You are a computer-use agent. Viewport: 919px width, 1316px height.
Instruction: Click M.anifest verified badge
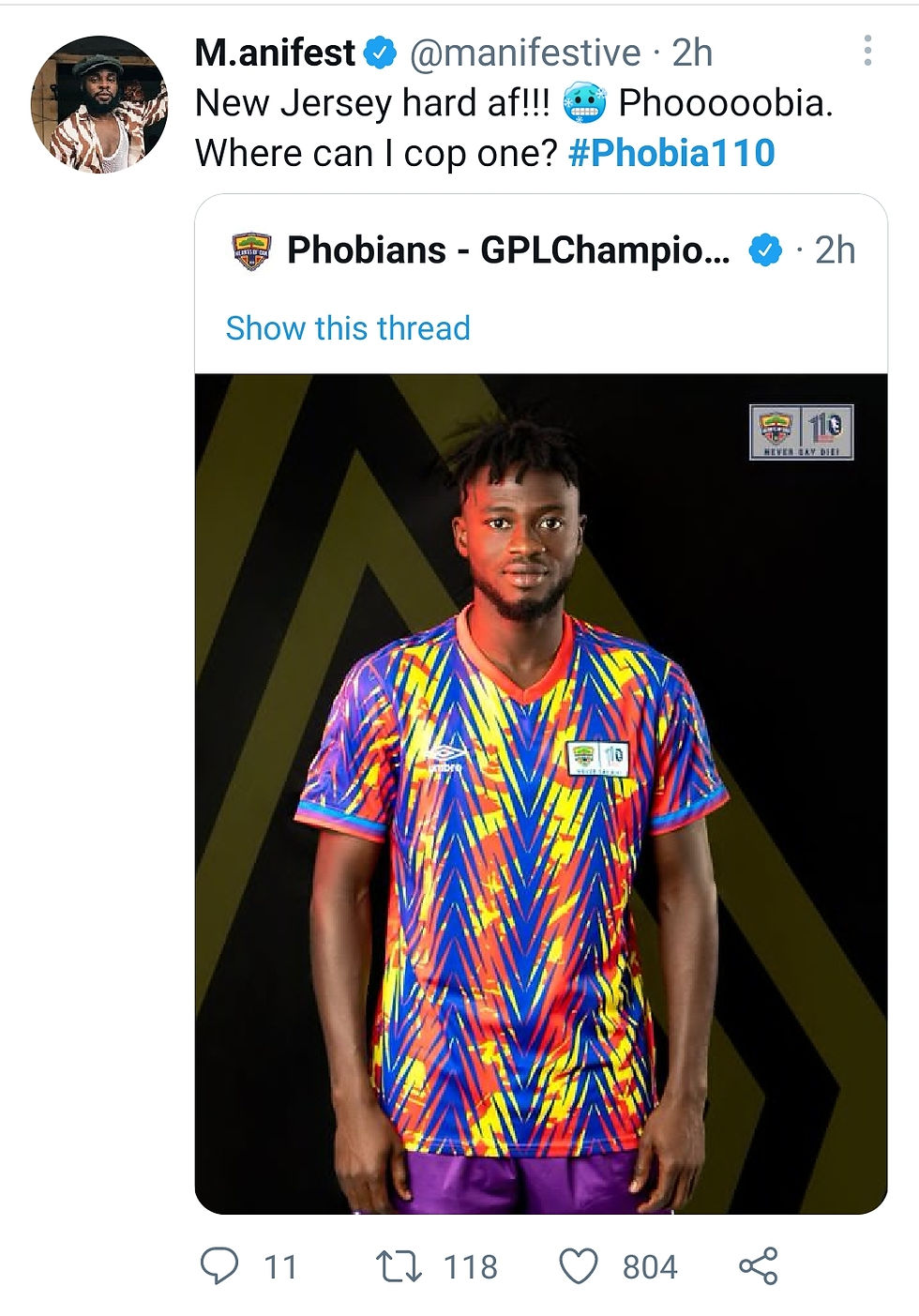[x=380, y=54]
